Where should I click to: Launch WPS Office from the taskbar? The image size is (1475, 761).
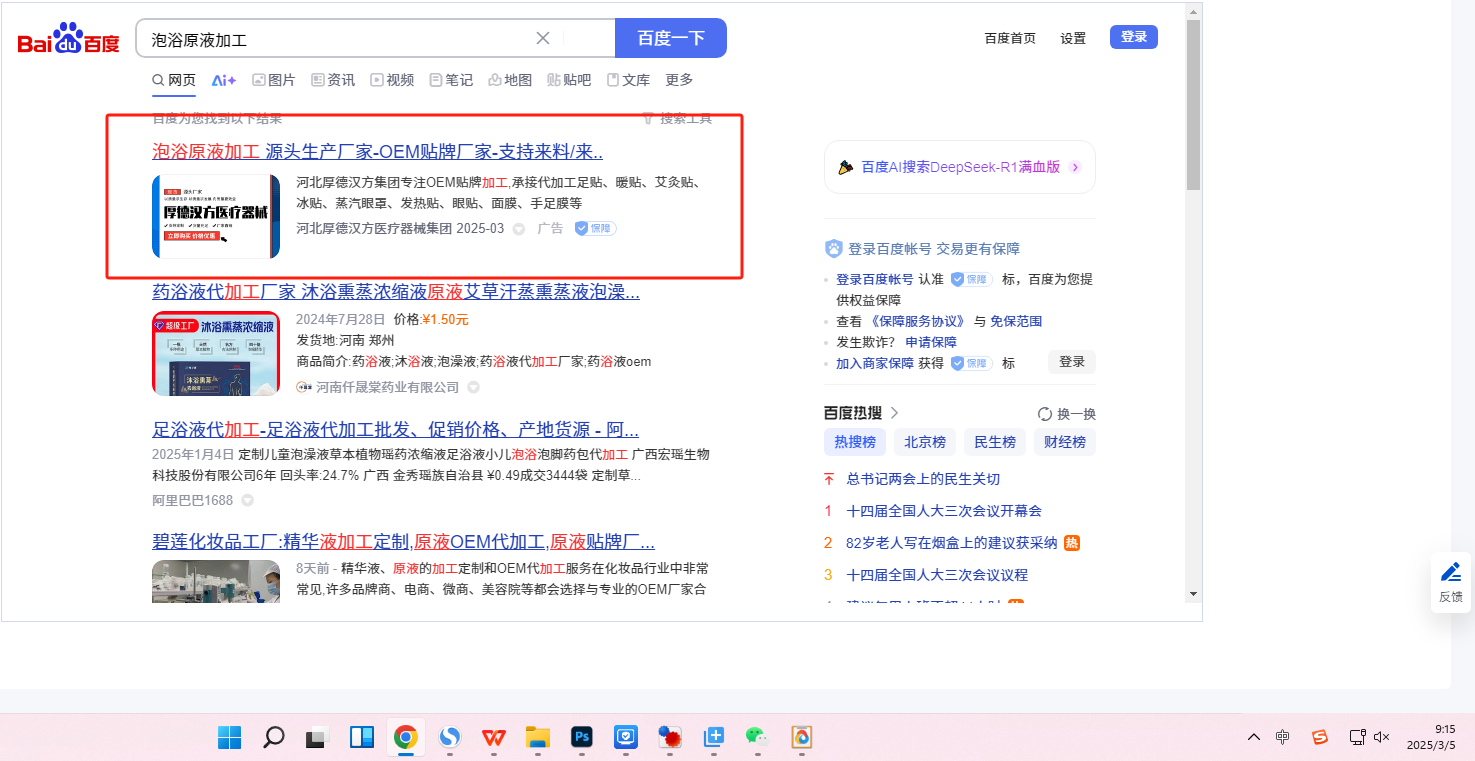[494, 738]
